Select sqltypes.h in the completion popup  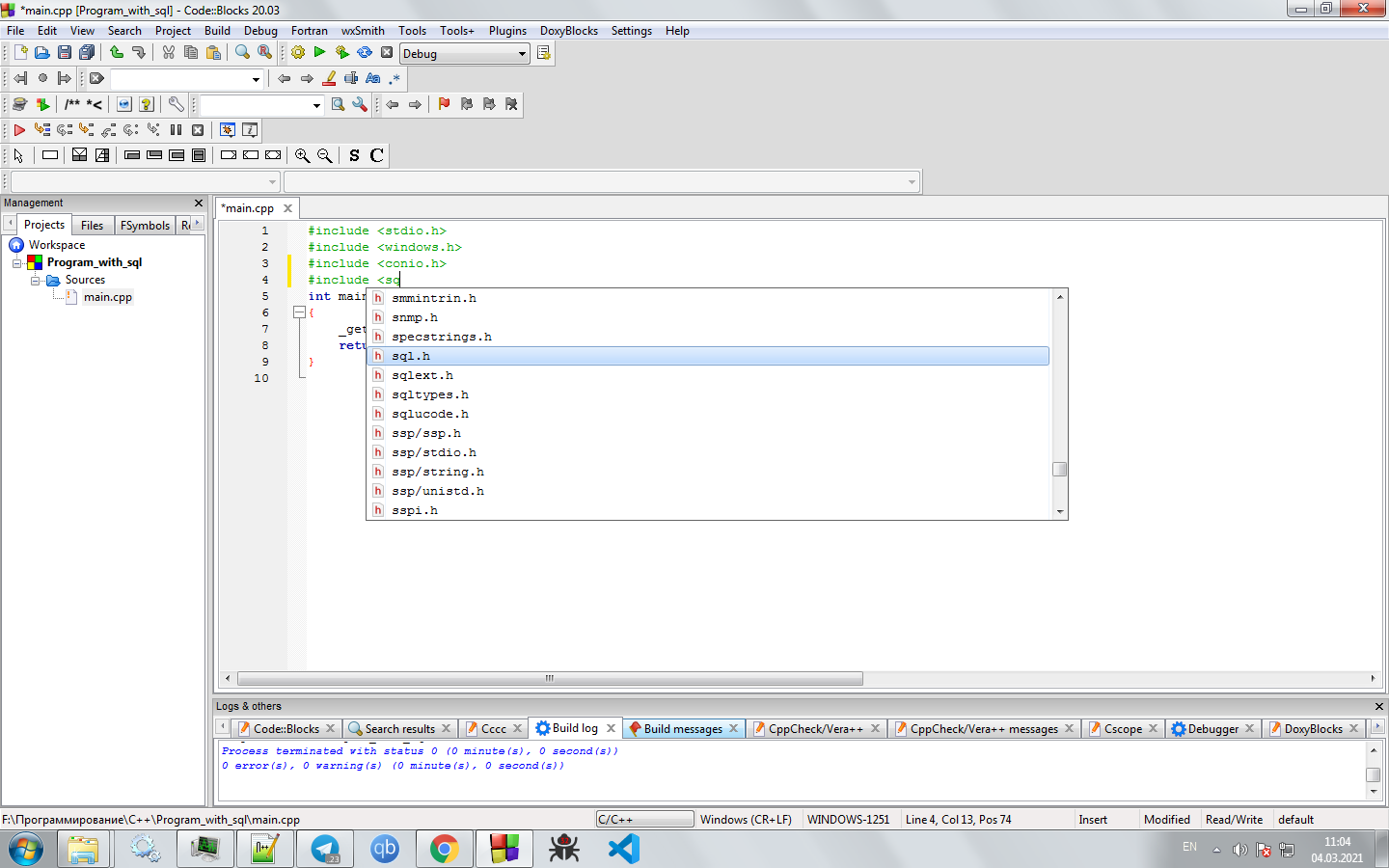pyautogui.click(x=710, y=394)
